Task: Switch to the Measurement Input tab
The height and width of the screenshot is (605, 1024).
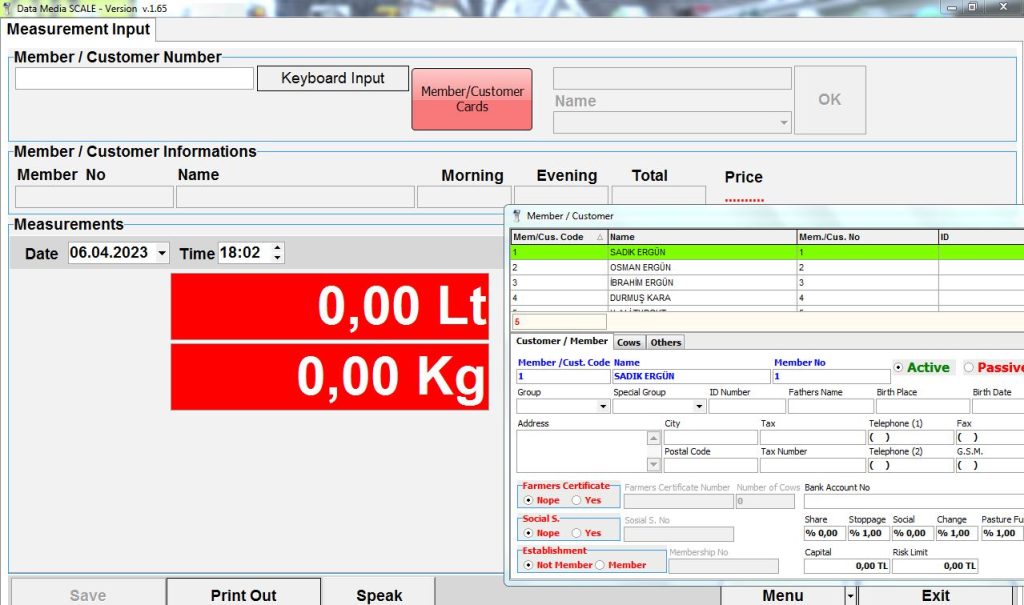Action: pyautogui.click(x=78, y=29)
